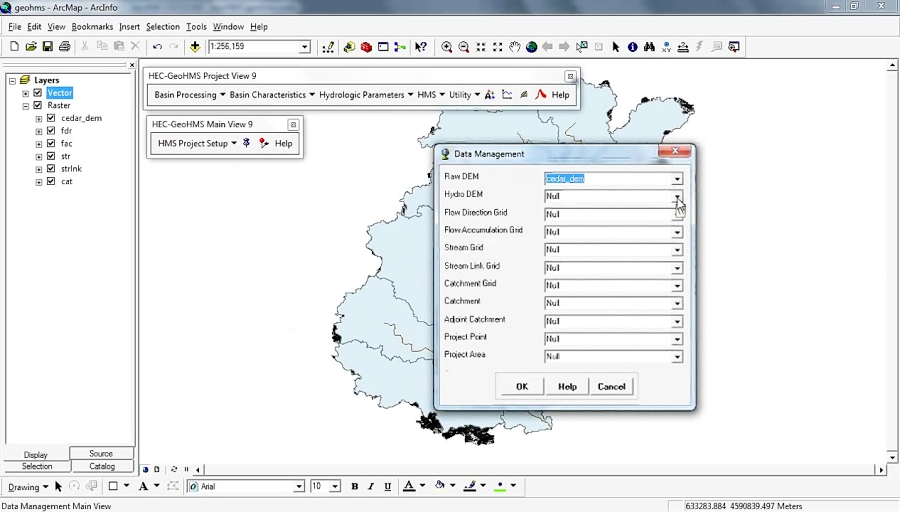
Task: Click OK in Data Management dialog
Action: point(521,387)
